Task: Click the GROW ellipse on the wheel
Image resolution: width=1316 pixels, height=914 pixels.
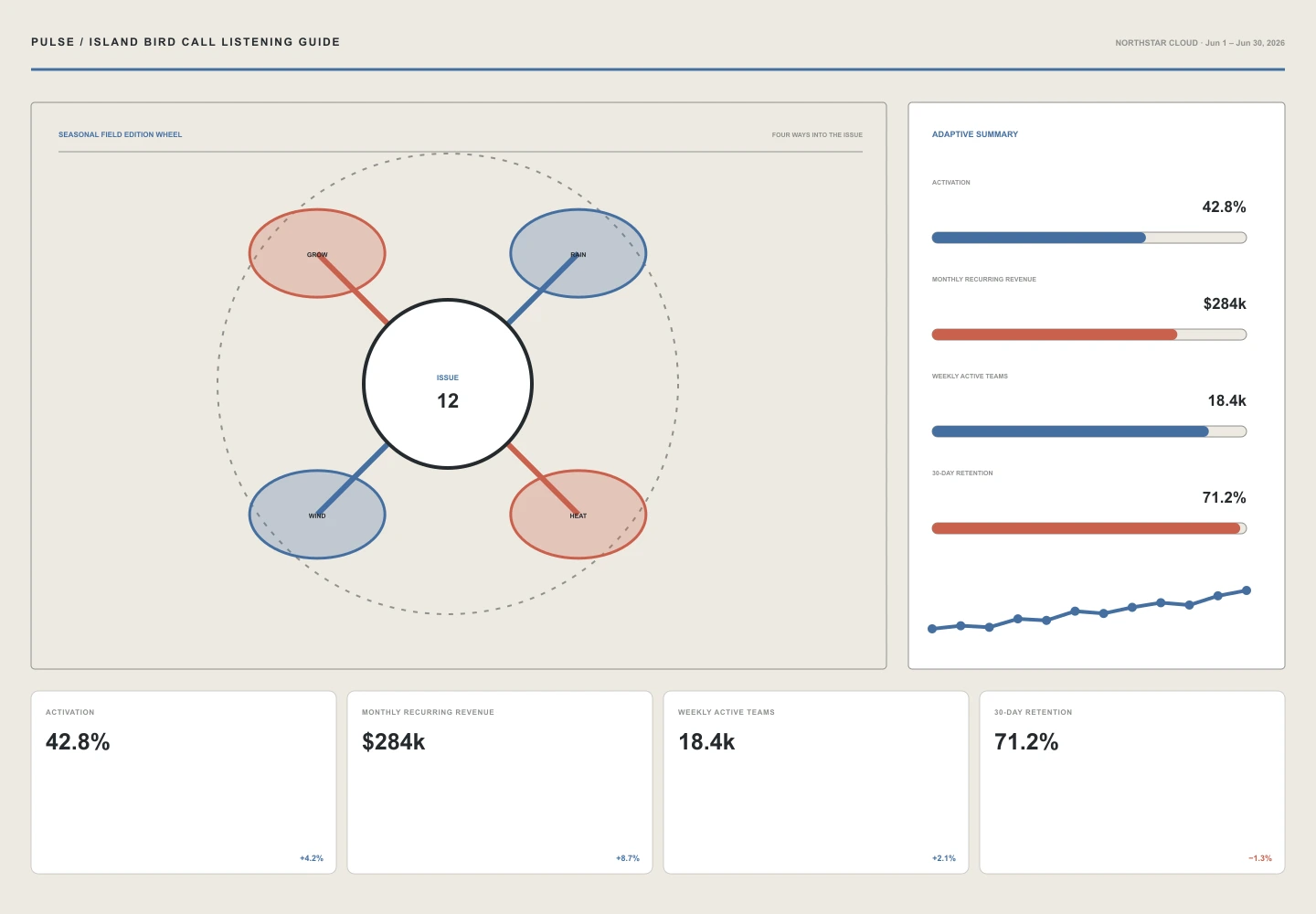Action: [317, 253]
